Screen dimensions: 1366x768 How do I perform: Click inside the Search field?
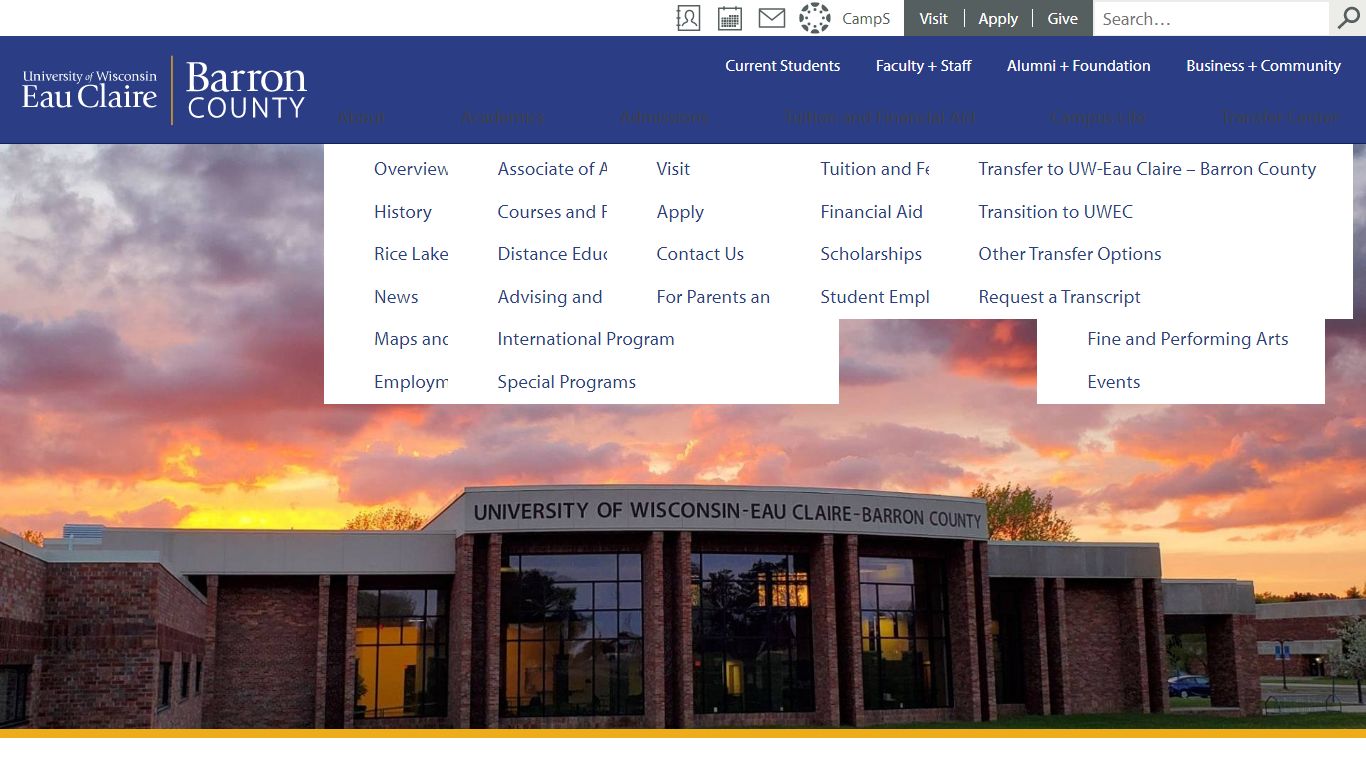pyautogui.click(x=1211, y=18)
